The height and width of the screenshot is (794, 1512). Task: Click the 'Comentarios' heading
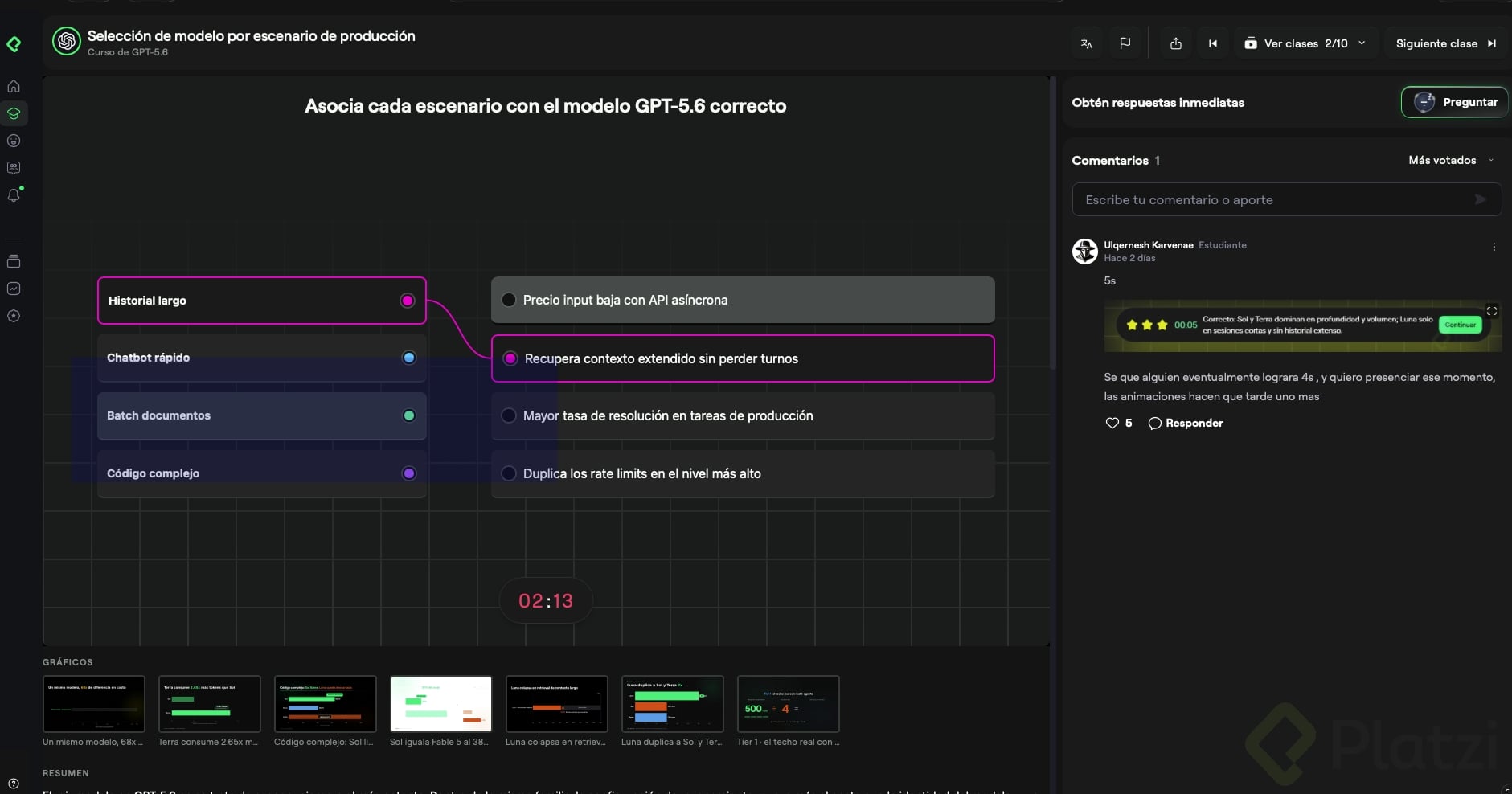pos(1110,160)
